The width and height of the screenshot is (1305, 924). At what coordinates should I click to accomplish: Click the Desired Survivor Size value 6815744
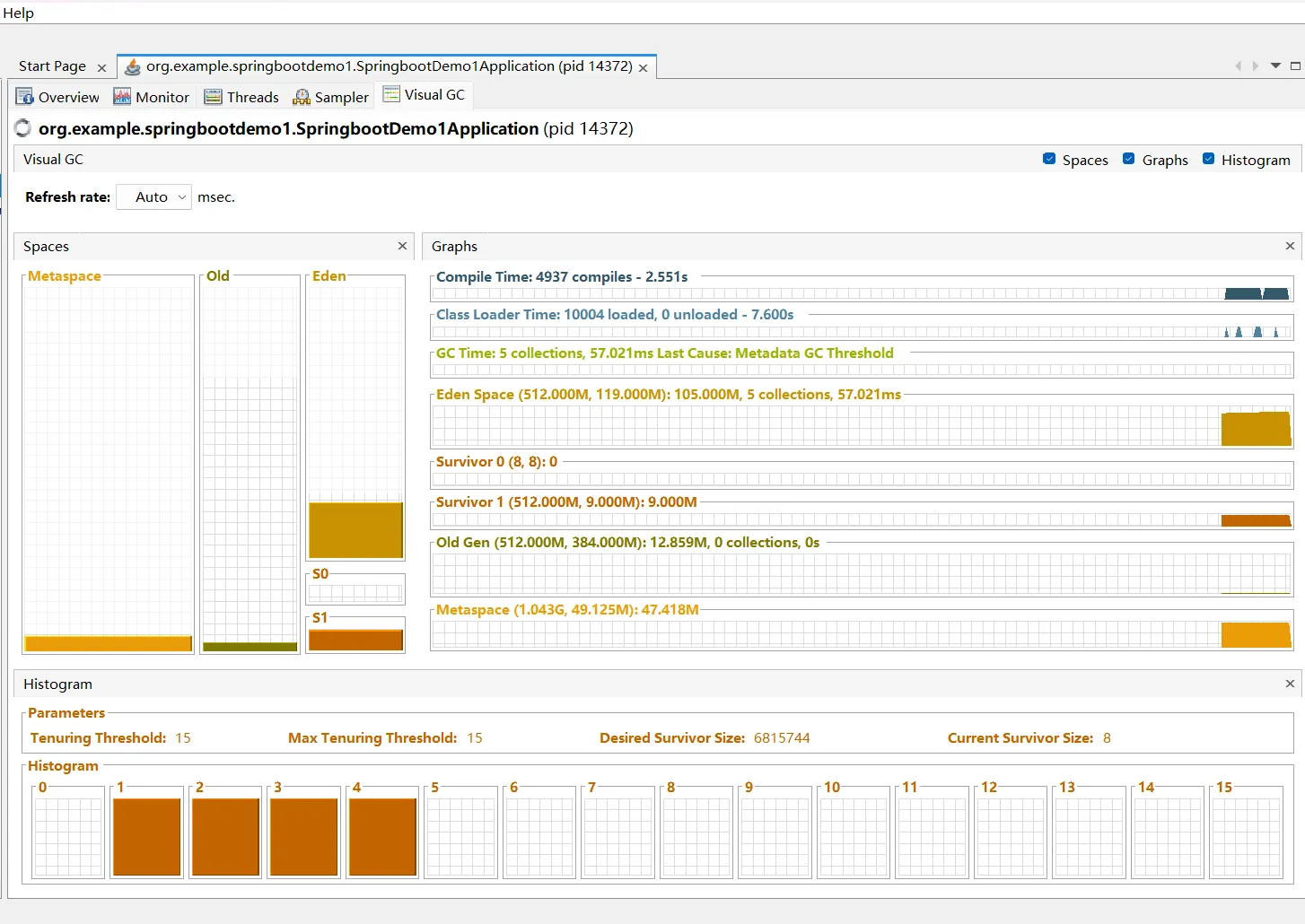(782, 738)
